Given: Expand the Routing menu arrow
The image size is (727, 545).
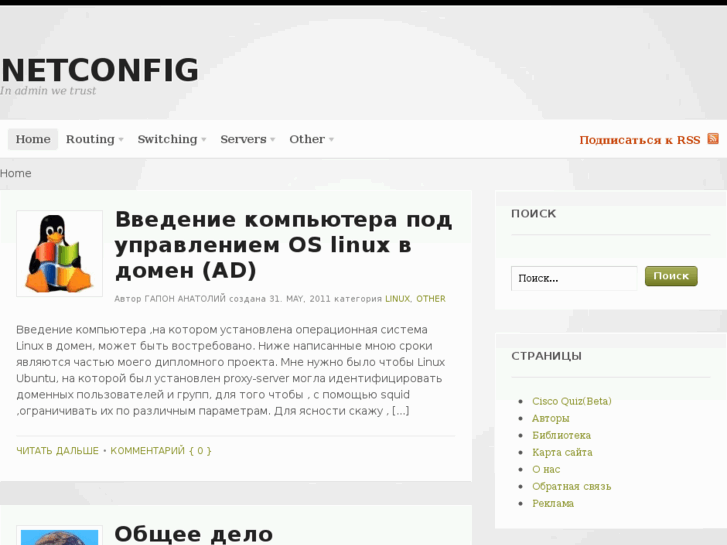Looking at the screenshot, I should [121, 139].
